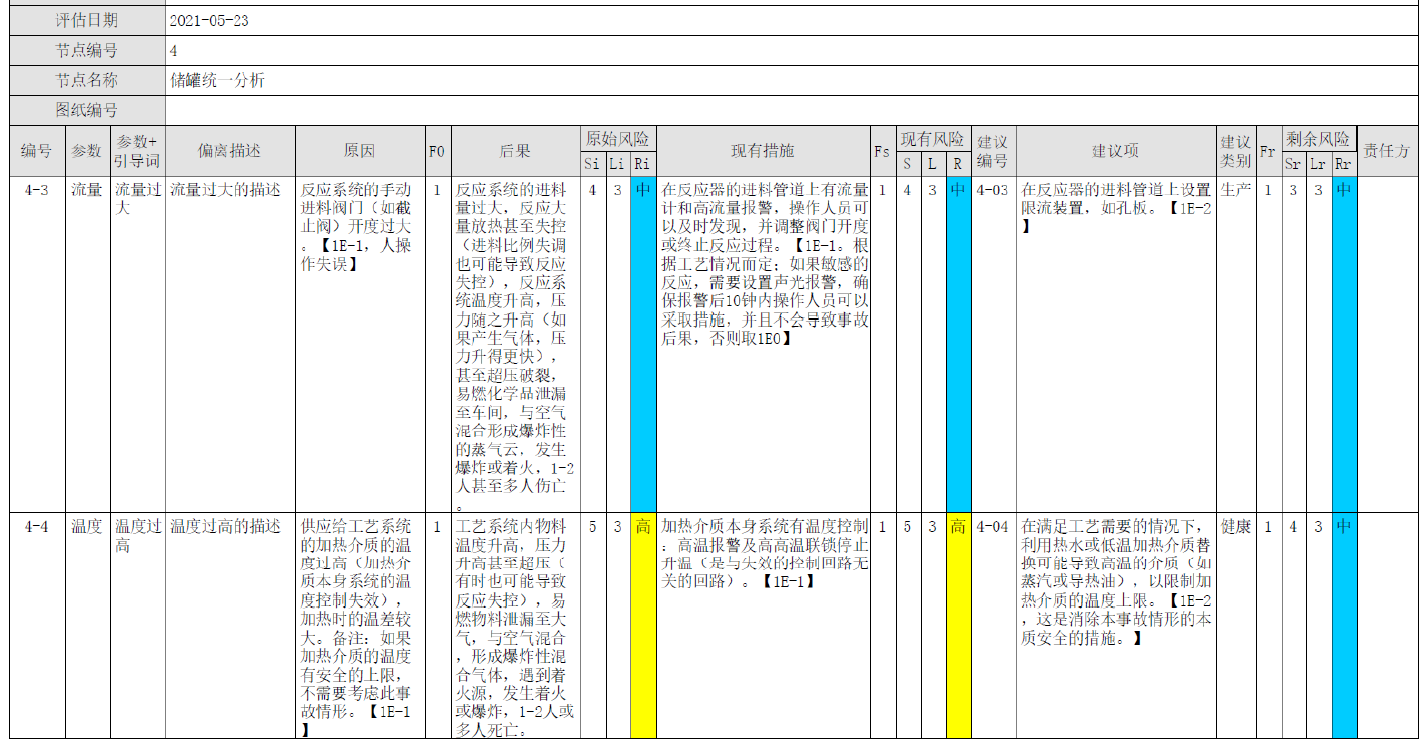Select the 温度过高 guide word cell
The width and height of the screenshot is (1428, 746).
pyautogui.click(x=137, y=626)
